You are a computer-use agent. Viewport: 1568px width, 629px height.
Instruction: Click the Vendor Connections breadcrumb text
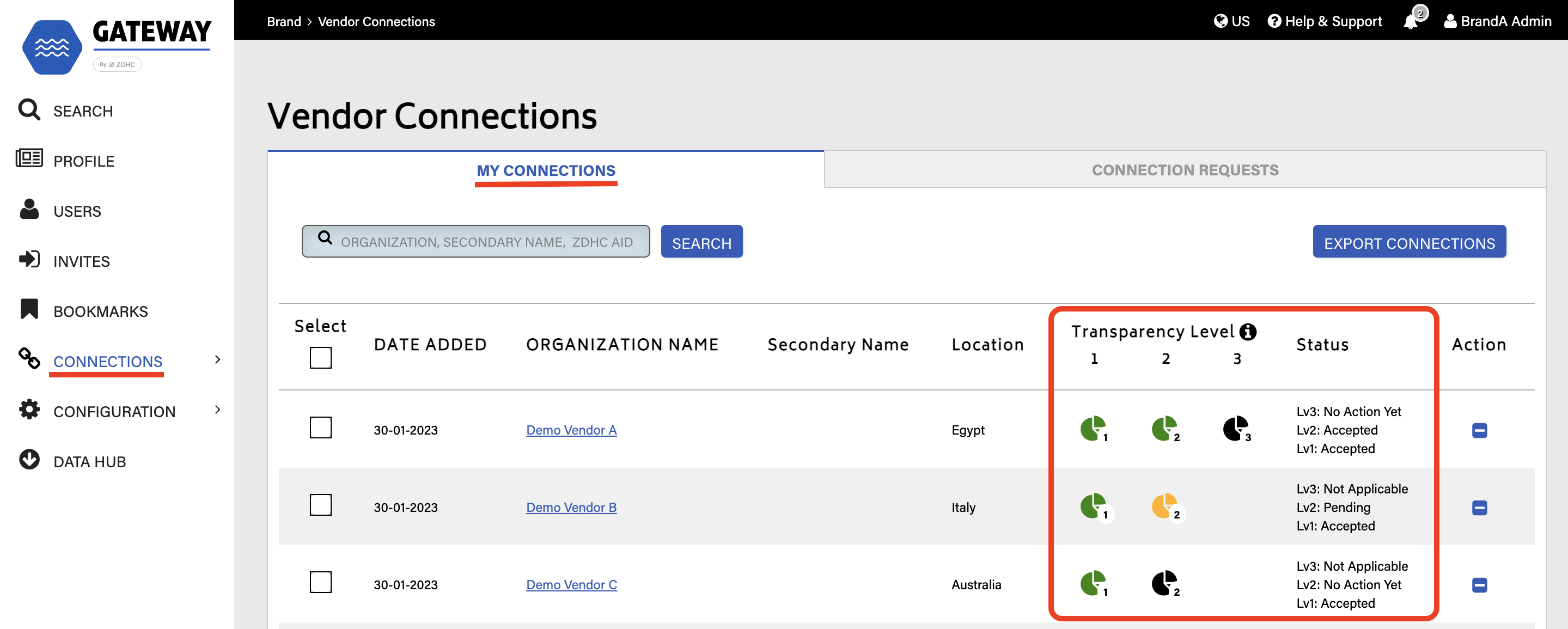coord(376,21)
